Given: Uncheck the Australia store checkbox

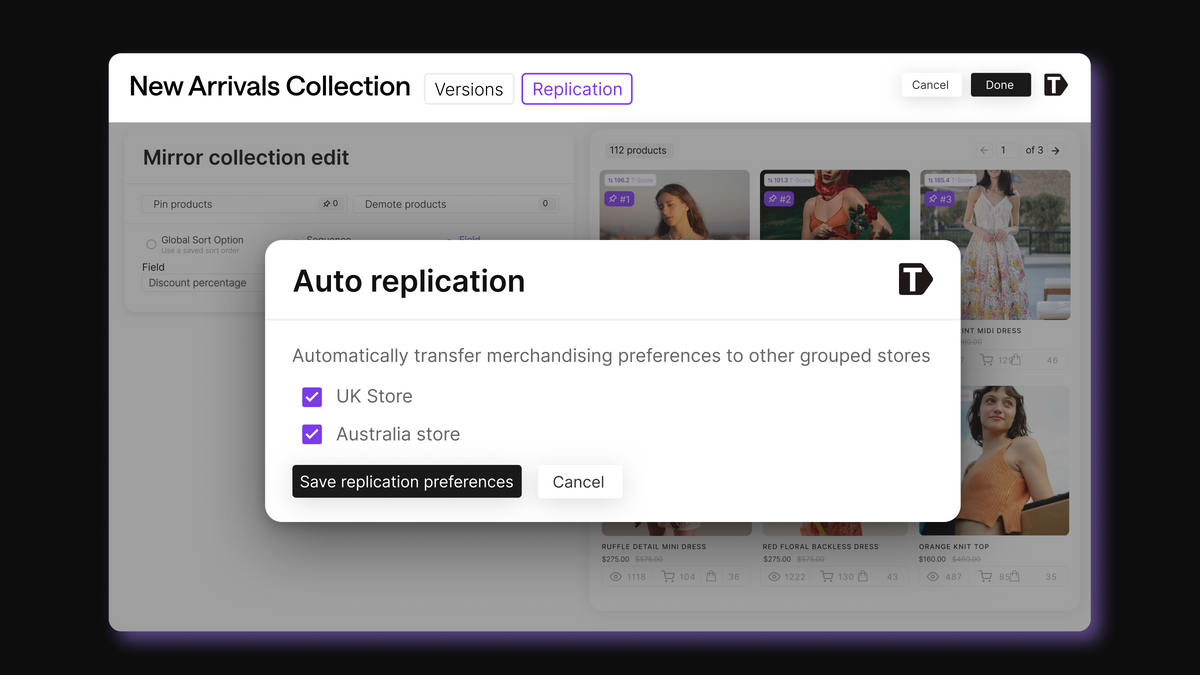Looking at the screenshot, I should pyautogui.click(x=312, y=434).
